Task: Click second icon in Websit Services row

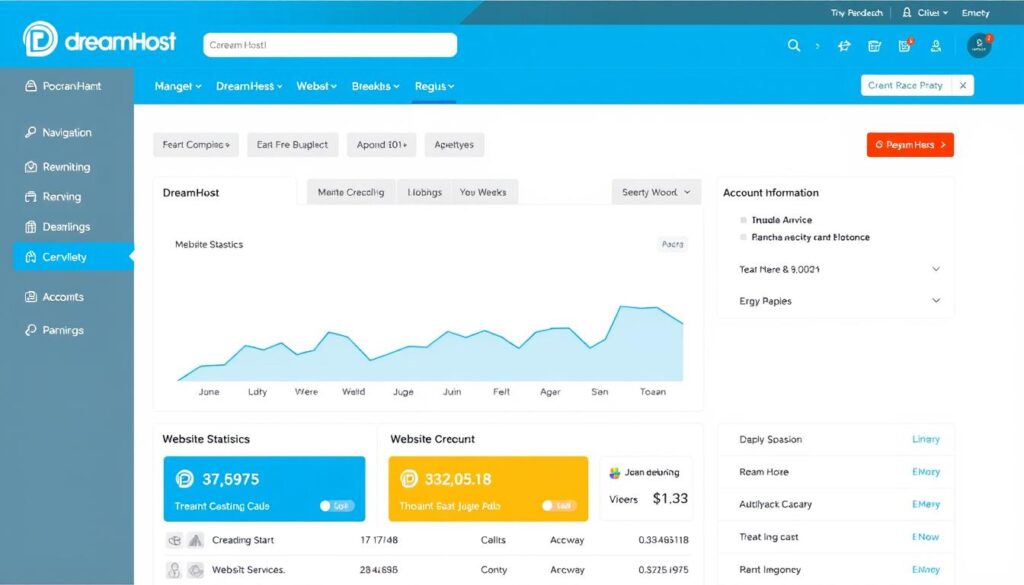Action: pos(195,570)
